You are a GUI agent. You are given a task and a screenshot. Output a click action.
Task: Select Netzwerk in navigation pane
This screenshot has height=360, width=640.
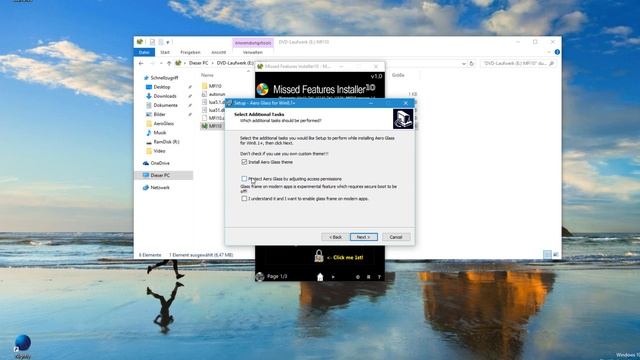(160, 187)
